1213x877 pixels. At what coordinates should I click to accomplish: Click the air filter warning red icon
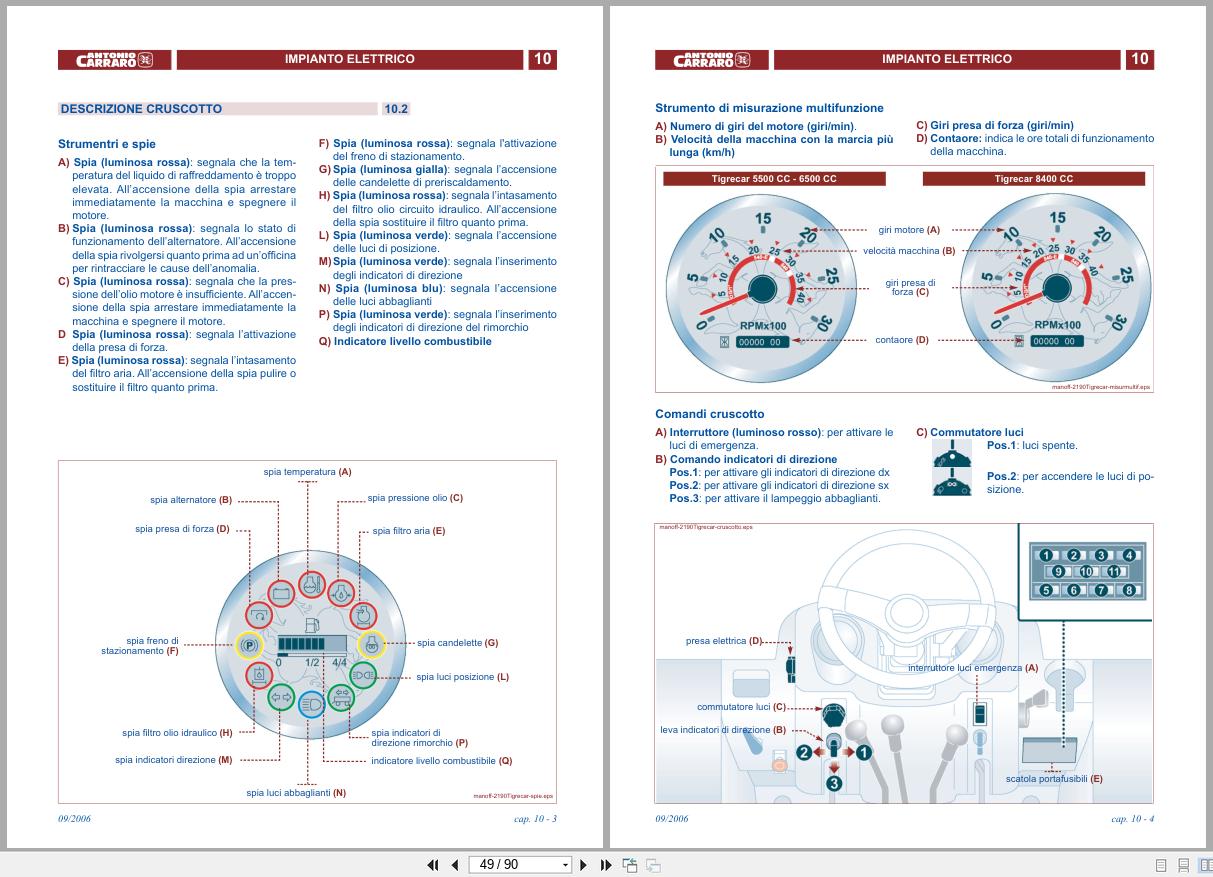(361, 614)
